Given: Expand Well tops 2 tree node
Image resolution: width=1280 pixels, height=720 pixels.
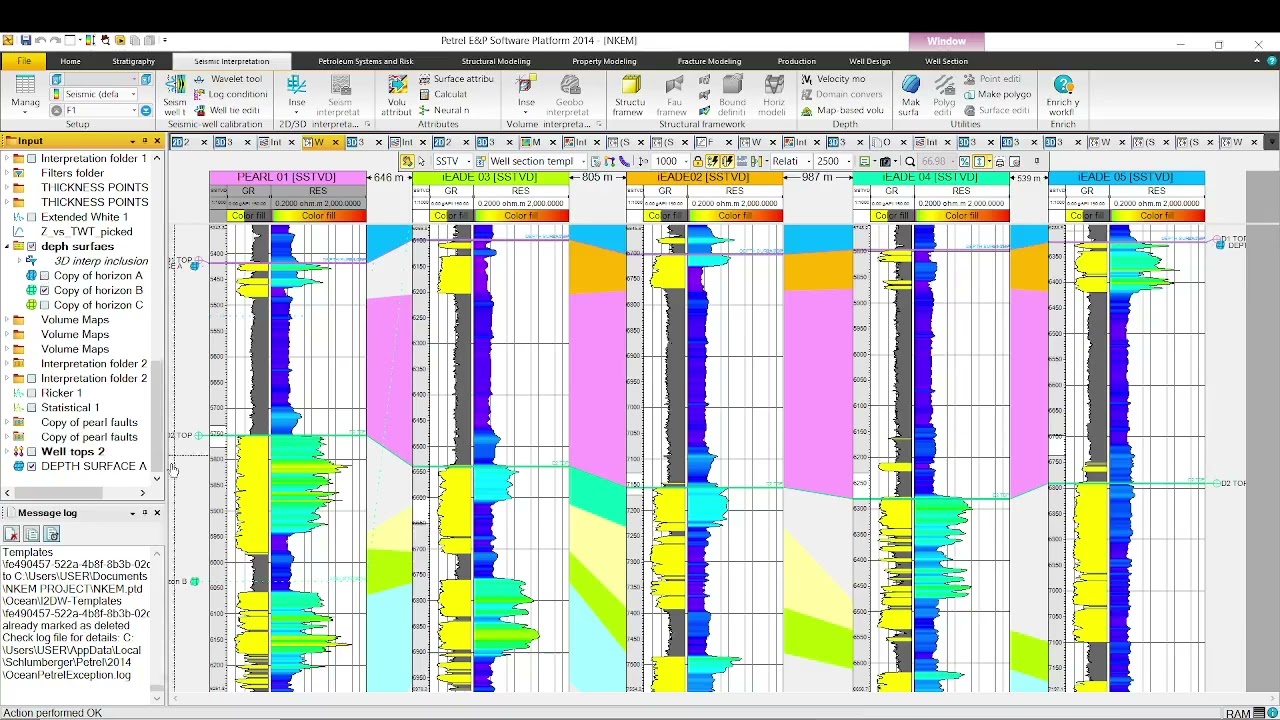Looking at the screenshot, I should pos(8,452).
